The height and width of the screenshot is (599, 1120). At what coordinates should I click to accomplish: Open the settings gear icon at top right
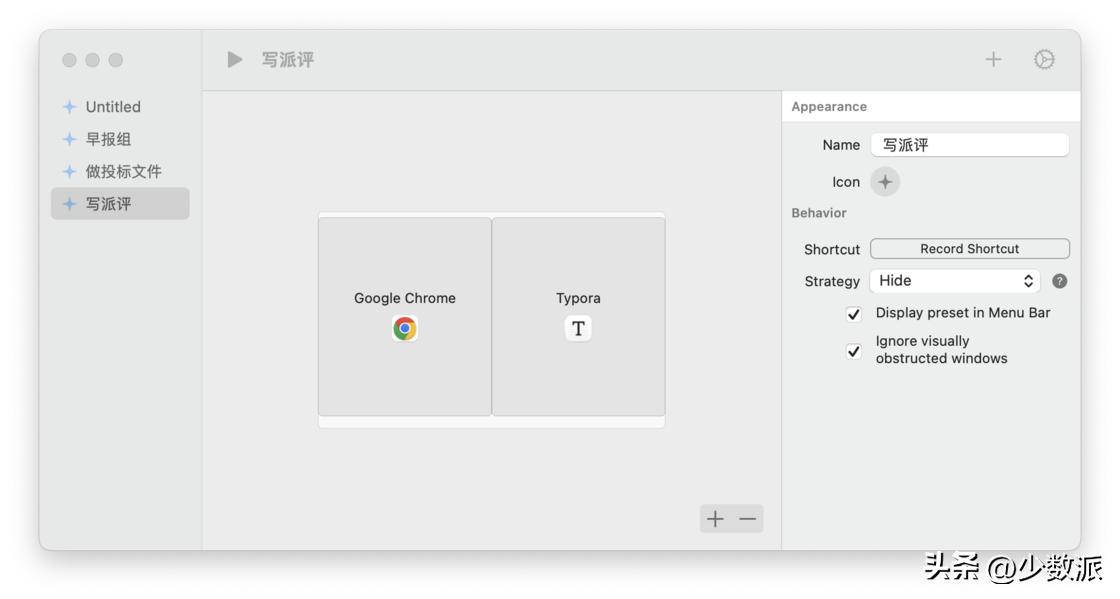pyautogui.click(x=1044, y=60)
